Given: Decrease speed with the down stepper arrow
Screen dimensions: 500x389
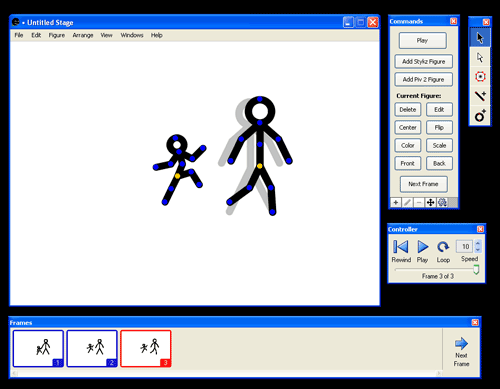Looking at the screenshot, I should click(x=478, y=249).
